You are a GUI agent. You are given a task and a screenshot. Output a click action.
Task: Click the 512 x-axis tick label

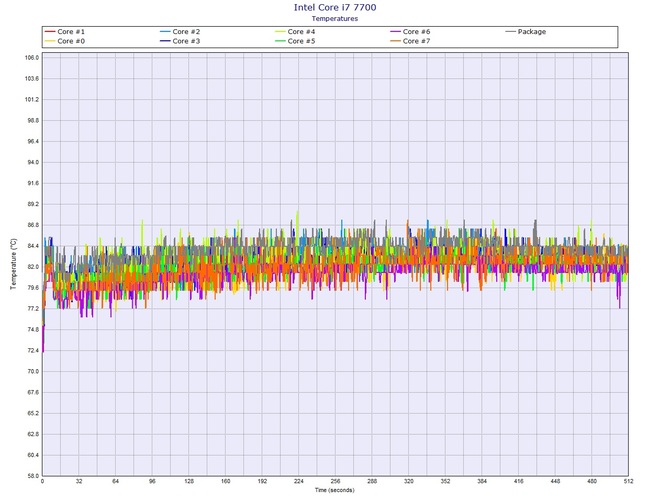point(628,481)
